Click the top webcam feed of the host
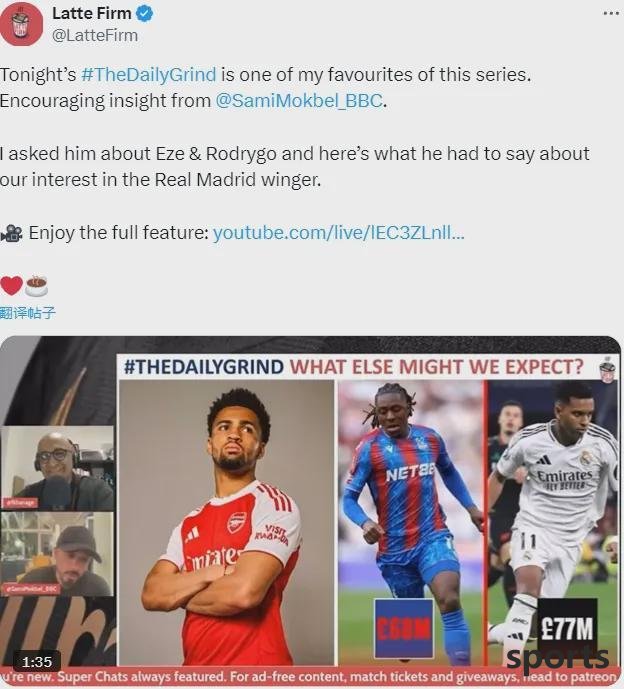 (x=57, y=468)
